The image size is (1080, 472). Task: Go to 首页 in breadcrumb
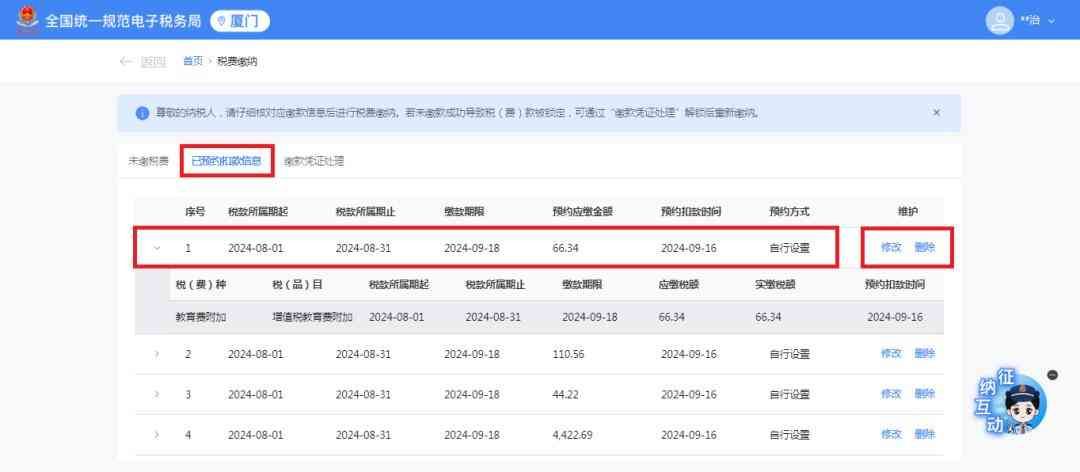point(192,62)
